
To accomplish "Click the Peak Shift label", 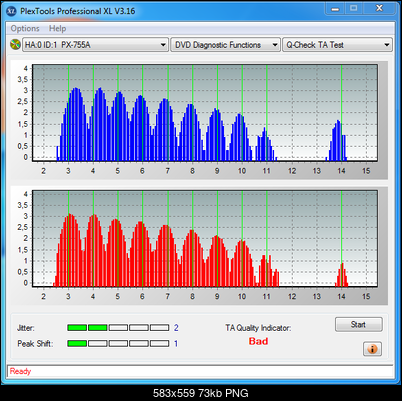I will pos(35,343).
